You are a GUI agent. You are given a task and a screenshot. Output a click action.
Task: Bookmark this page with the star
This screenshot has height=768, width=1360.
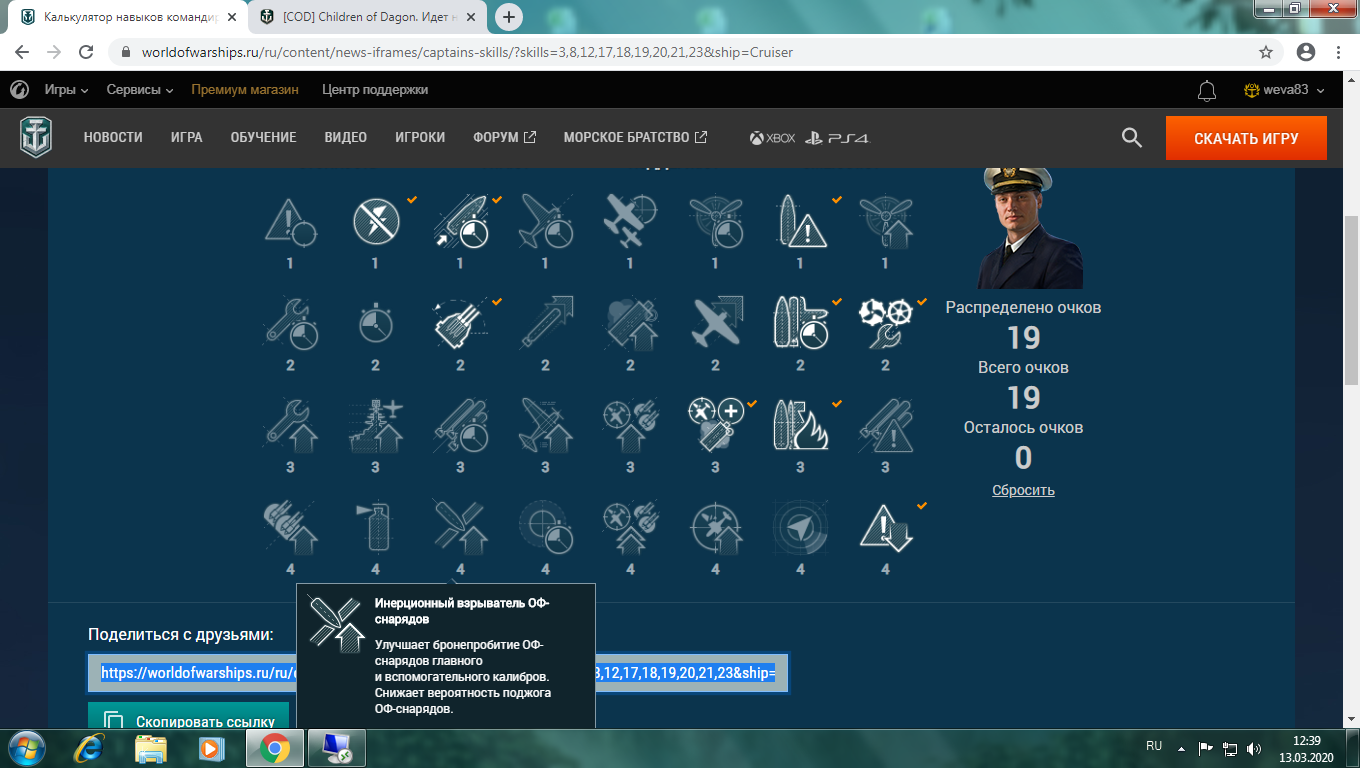click(1266, 52)
